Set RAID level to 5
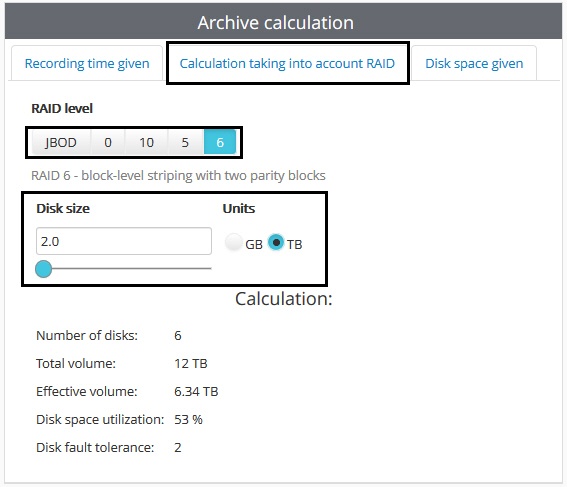 [185, 142]
